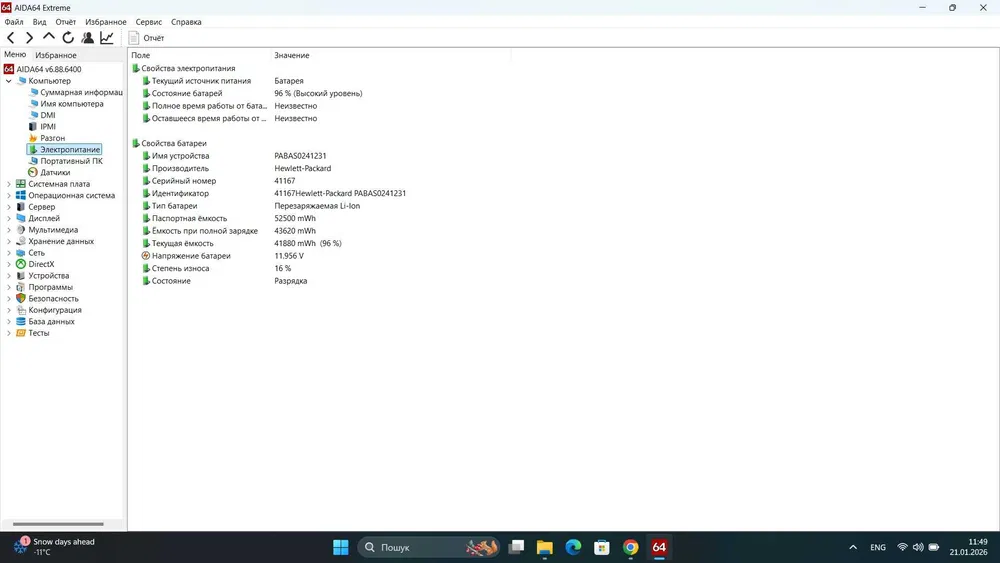Open the user profile icon in the toolbar
The width and height of the screenshot is (1000, 563).
click(x=87, y=38)
